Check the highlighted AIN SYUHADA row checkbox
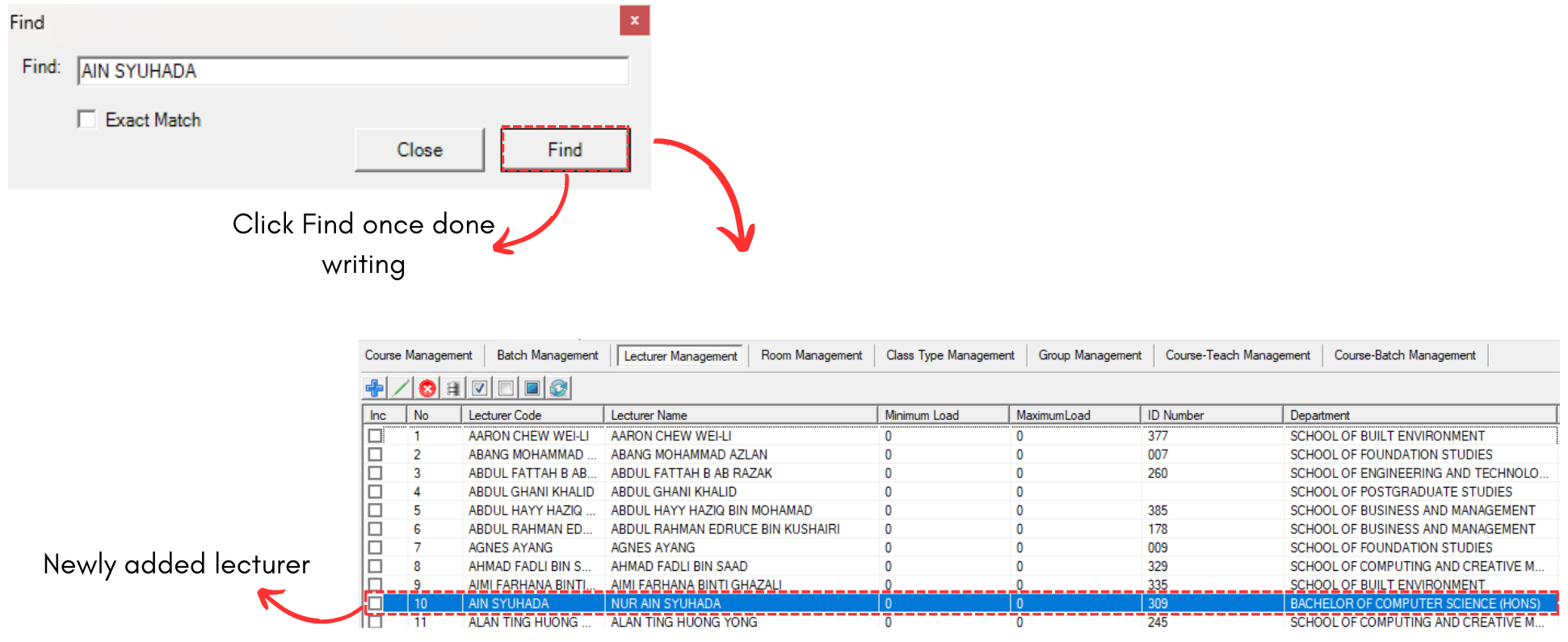The width and height of the screenshot is (1568, 642). tap(375, 603)
